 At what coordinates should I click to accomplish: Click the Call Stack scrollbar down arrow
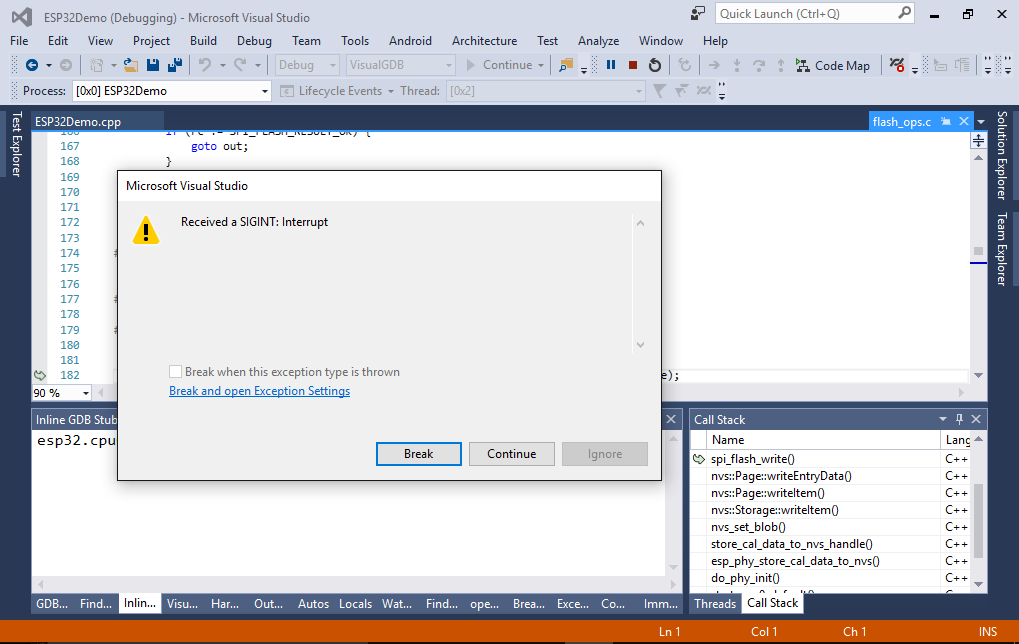point(978,584)
